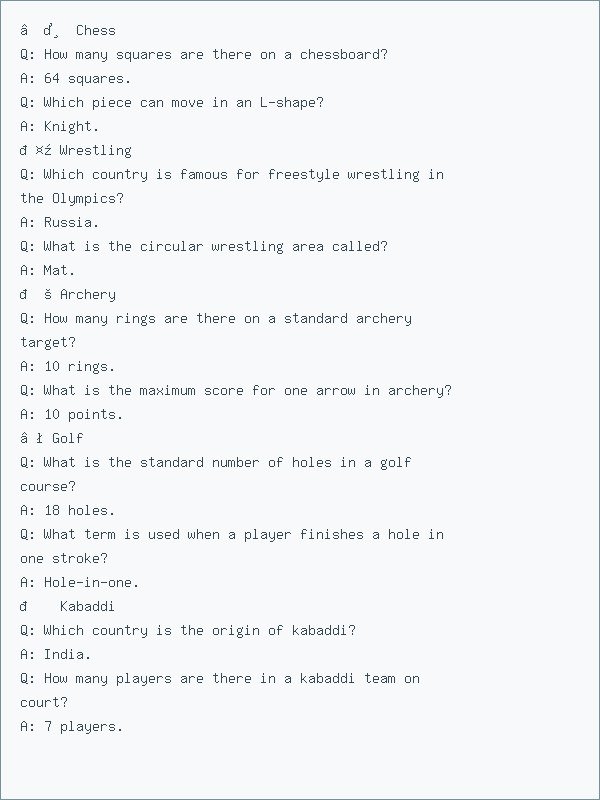Click the Kabaddi section heading
Image resolution: width=600 pixels, height=800 pixels.
click(x=87, y=606)
